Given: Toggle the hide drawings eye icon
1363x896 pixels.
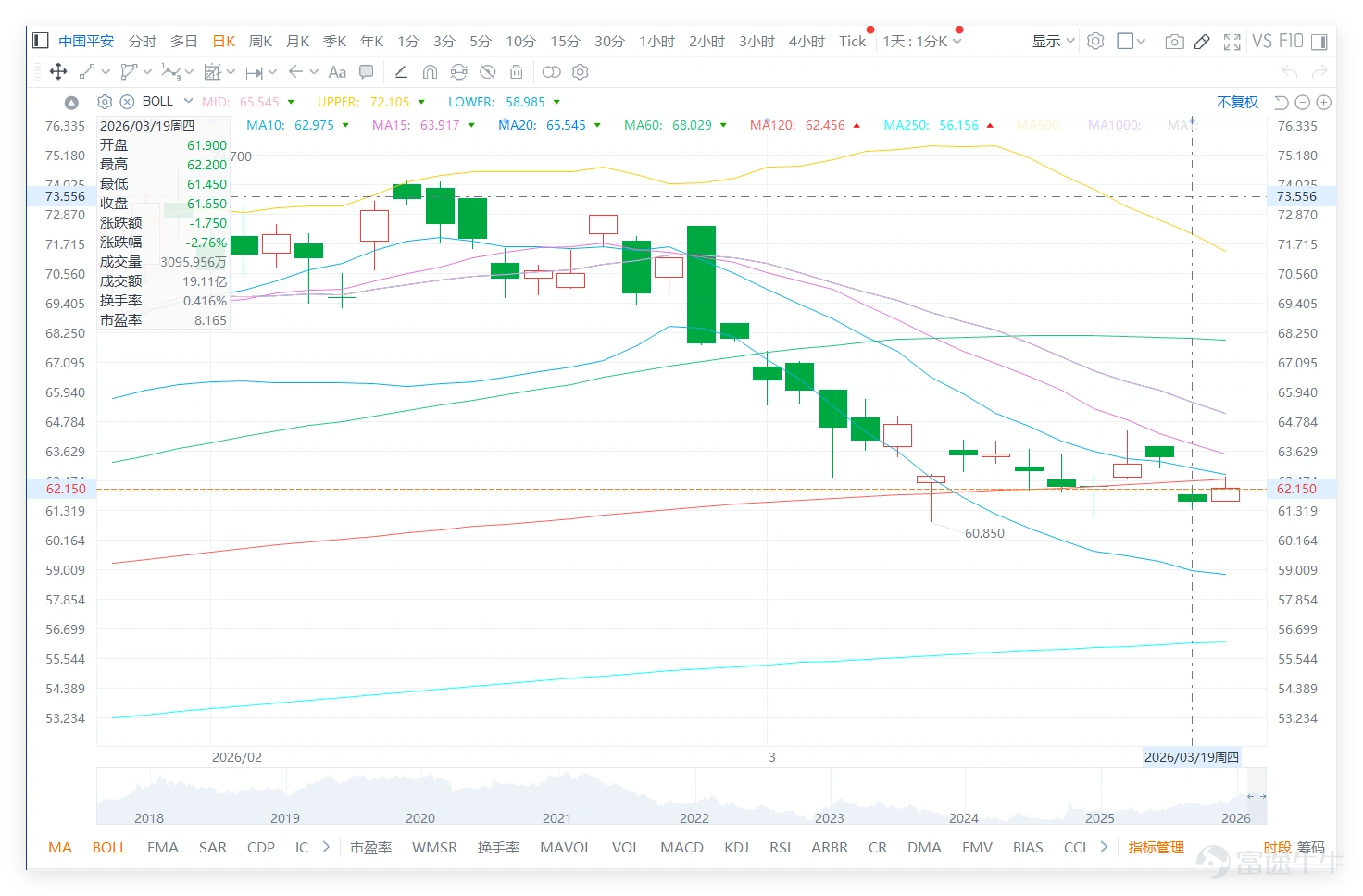Looking at the screenshot, I should click(x=488, y=72).
